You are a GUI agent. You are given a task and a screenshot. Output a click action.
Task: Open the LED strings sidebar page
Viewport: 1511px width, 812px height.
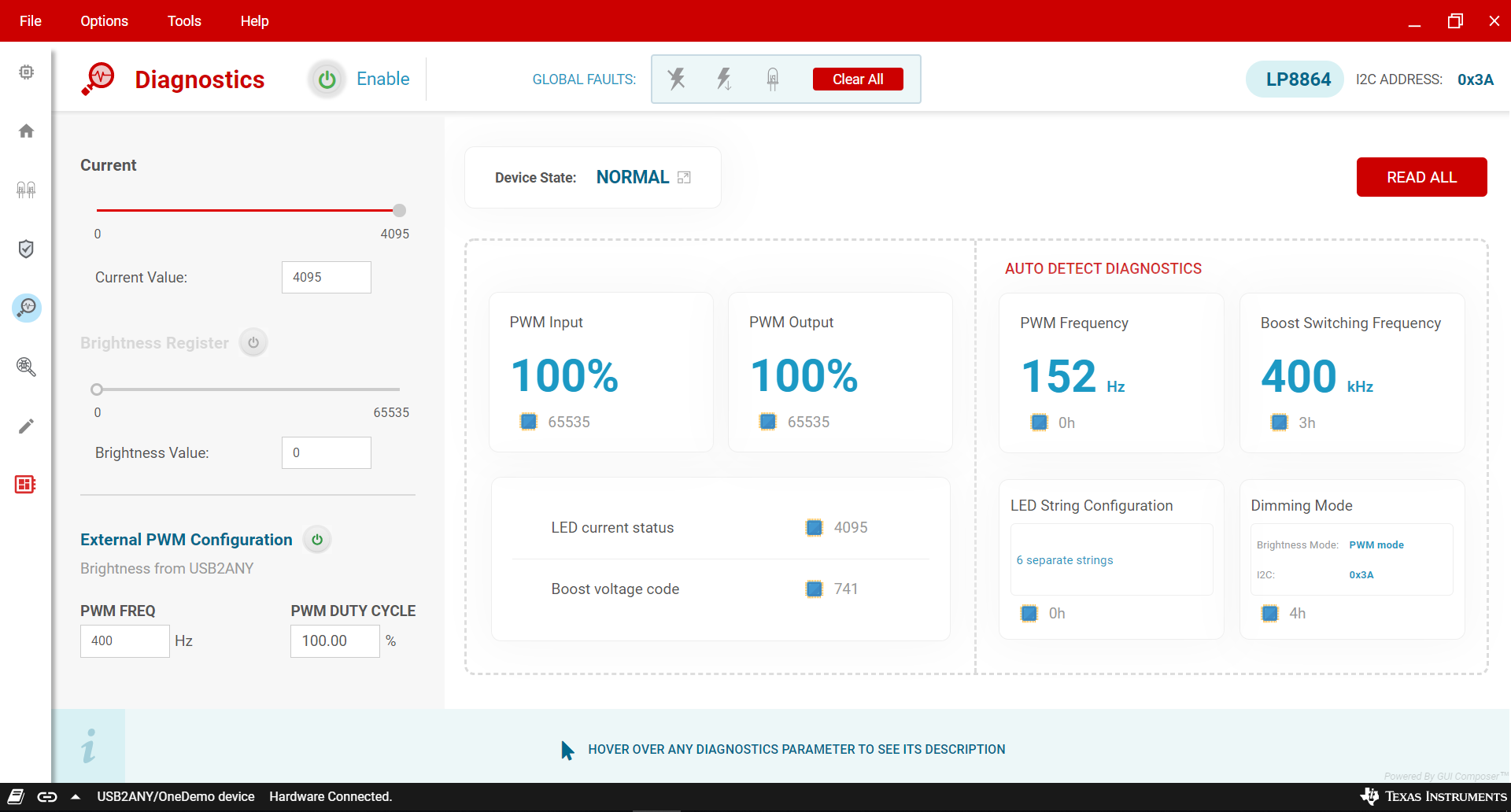tap(26, 190)
